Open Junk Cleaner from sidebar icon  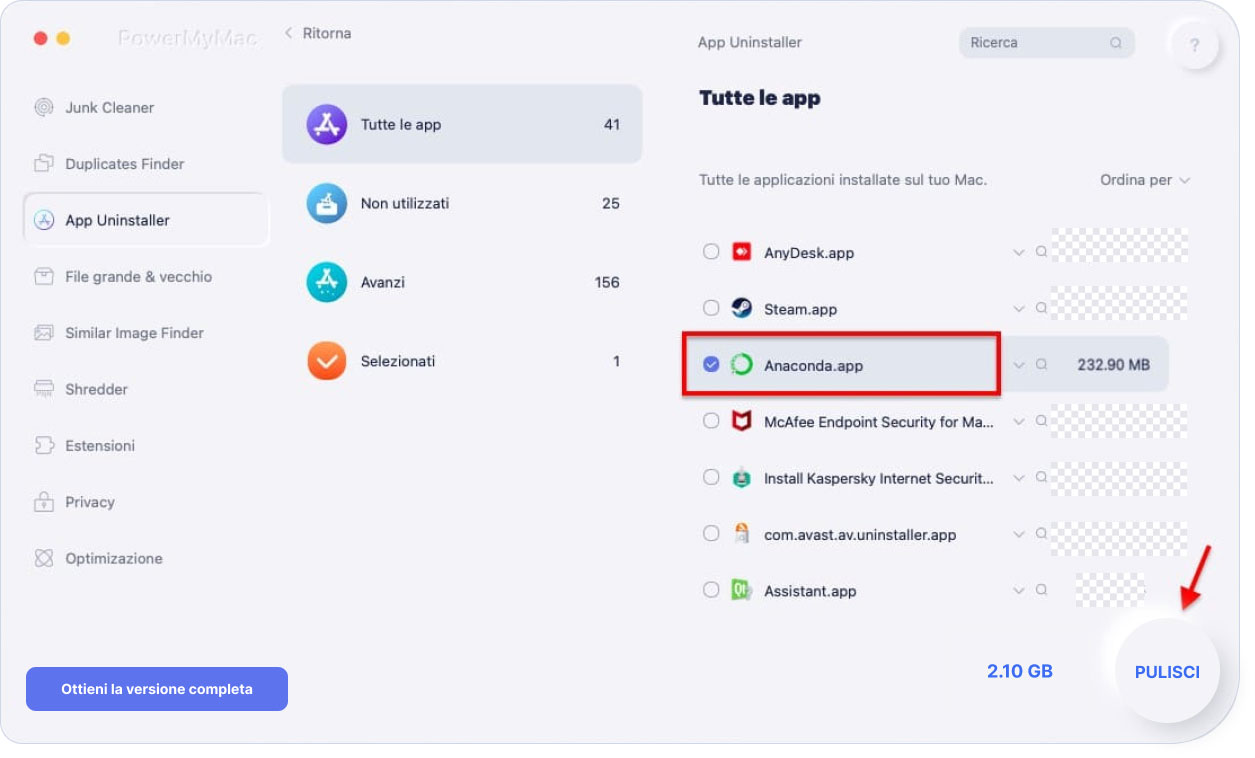44,107
